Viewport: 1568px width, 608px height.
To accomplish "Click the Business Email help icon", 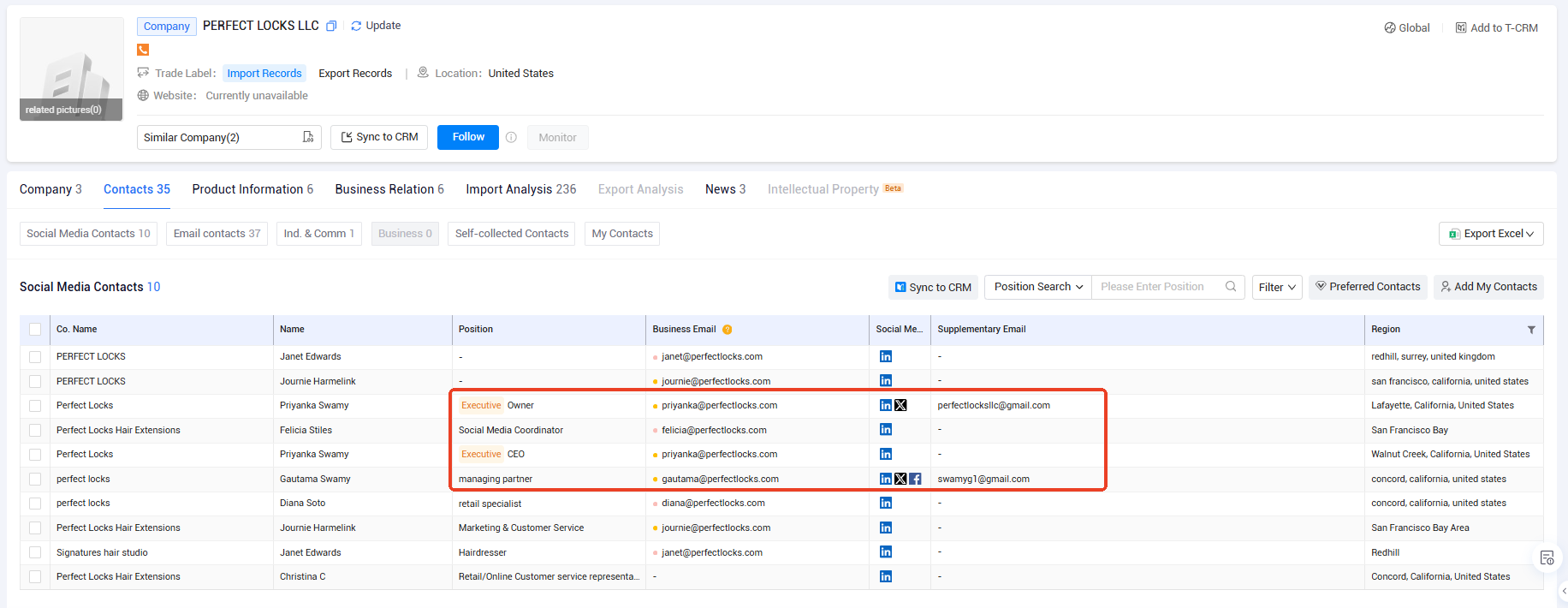I will (727, 330).
